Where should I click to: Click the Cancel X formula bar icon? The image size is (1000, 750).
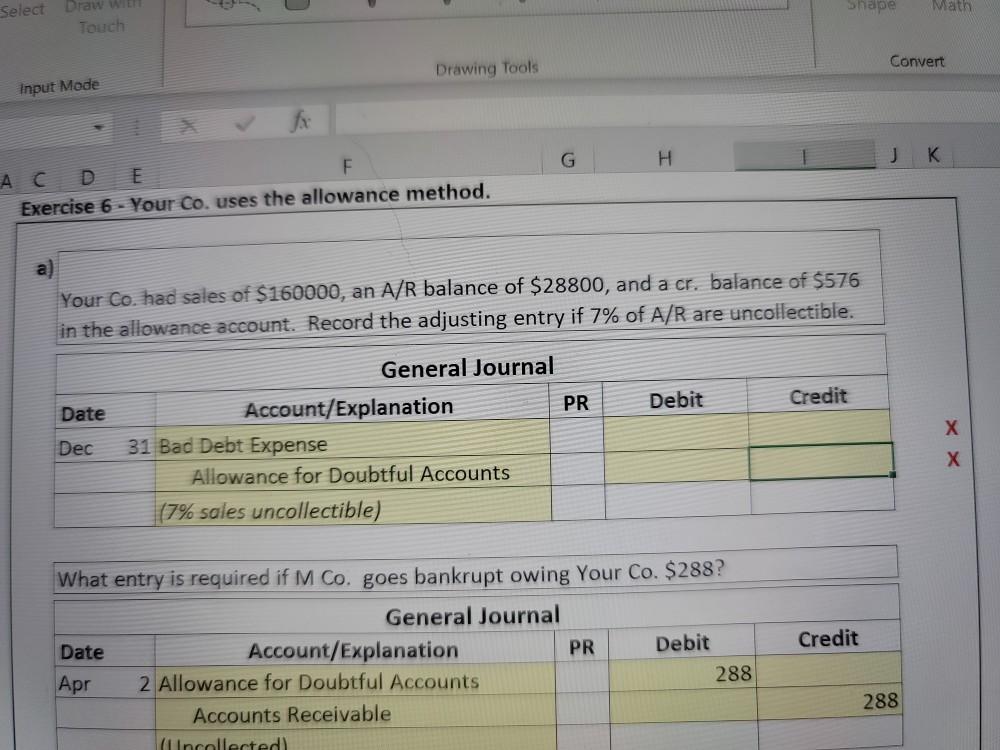[187, 126]
